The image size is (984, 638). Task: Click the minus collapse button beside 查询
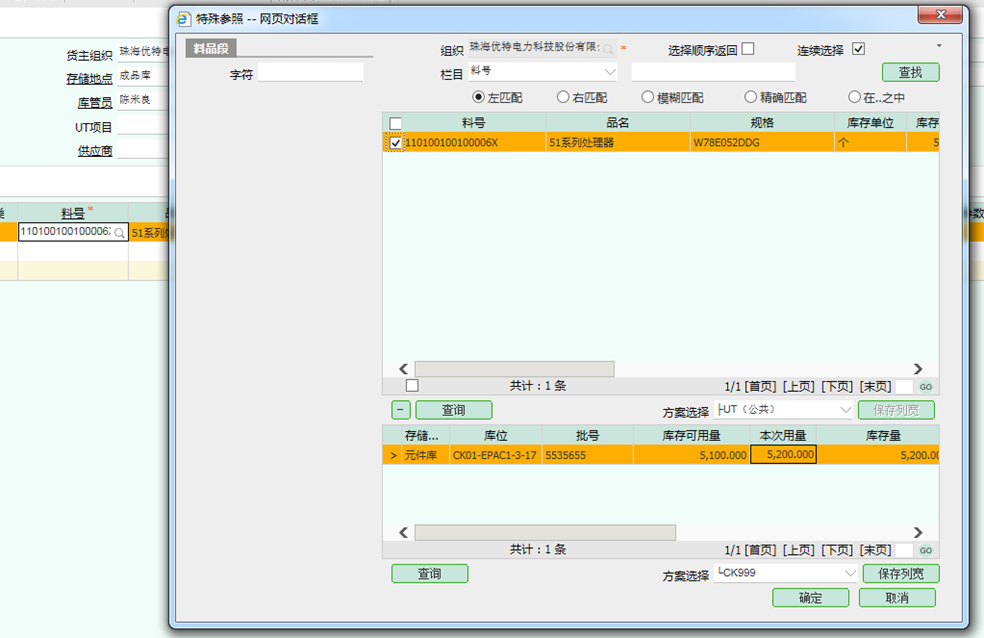398,410
